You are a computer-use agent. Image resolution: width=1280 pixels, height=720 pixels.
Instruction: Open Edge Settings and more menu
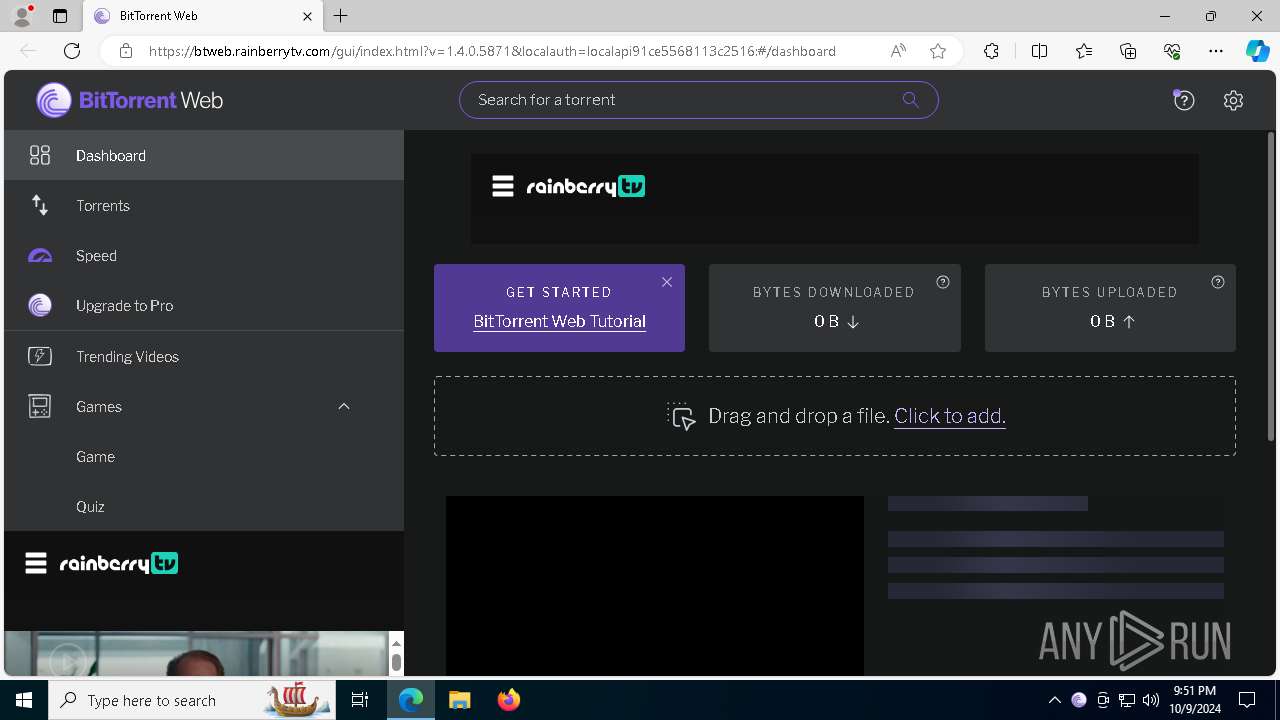(x=1216, y=51)
